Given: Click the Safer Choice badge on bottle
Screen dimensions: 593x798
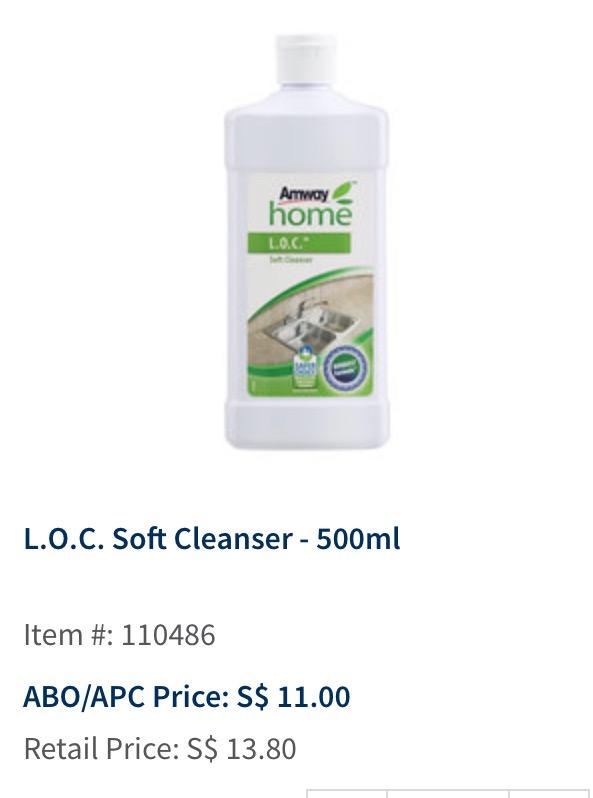Looking at the screenshot, I should 306,369.
